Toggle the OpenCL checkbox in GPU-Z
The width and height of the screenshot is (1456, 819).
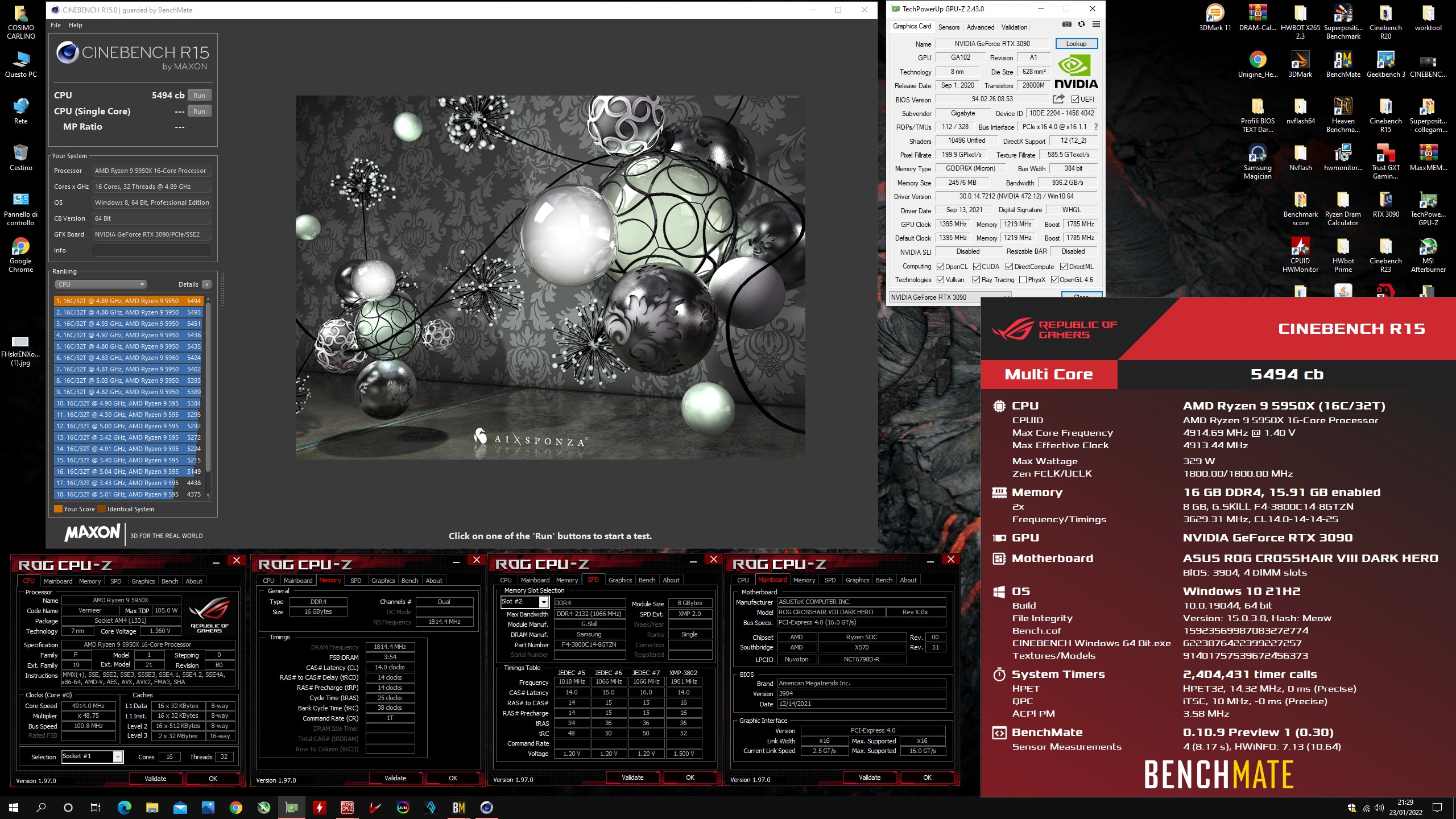pyautogui.click(x=941, y=266)
